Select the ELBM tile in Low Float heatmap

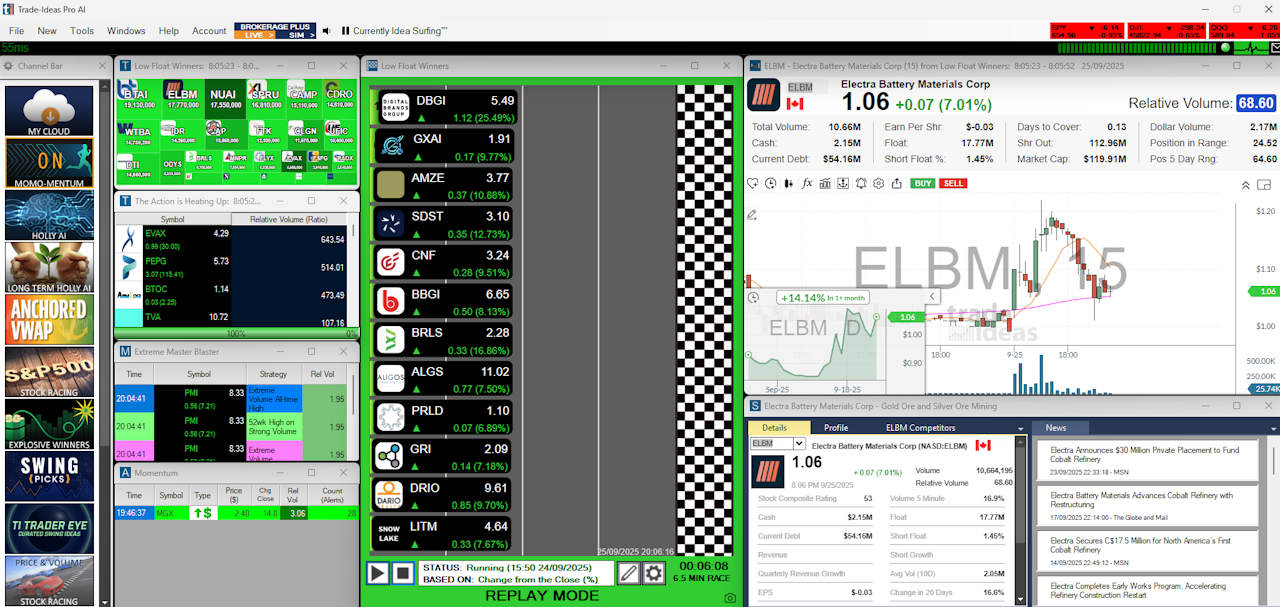coord(183,98)
